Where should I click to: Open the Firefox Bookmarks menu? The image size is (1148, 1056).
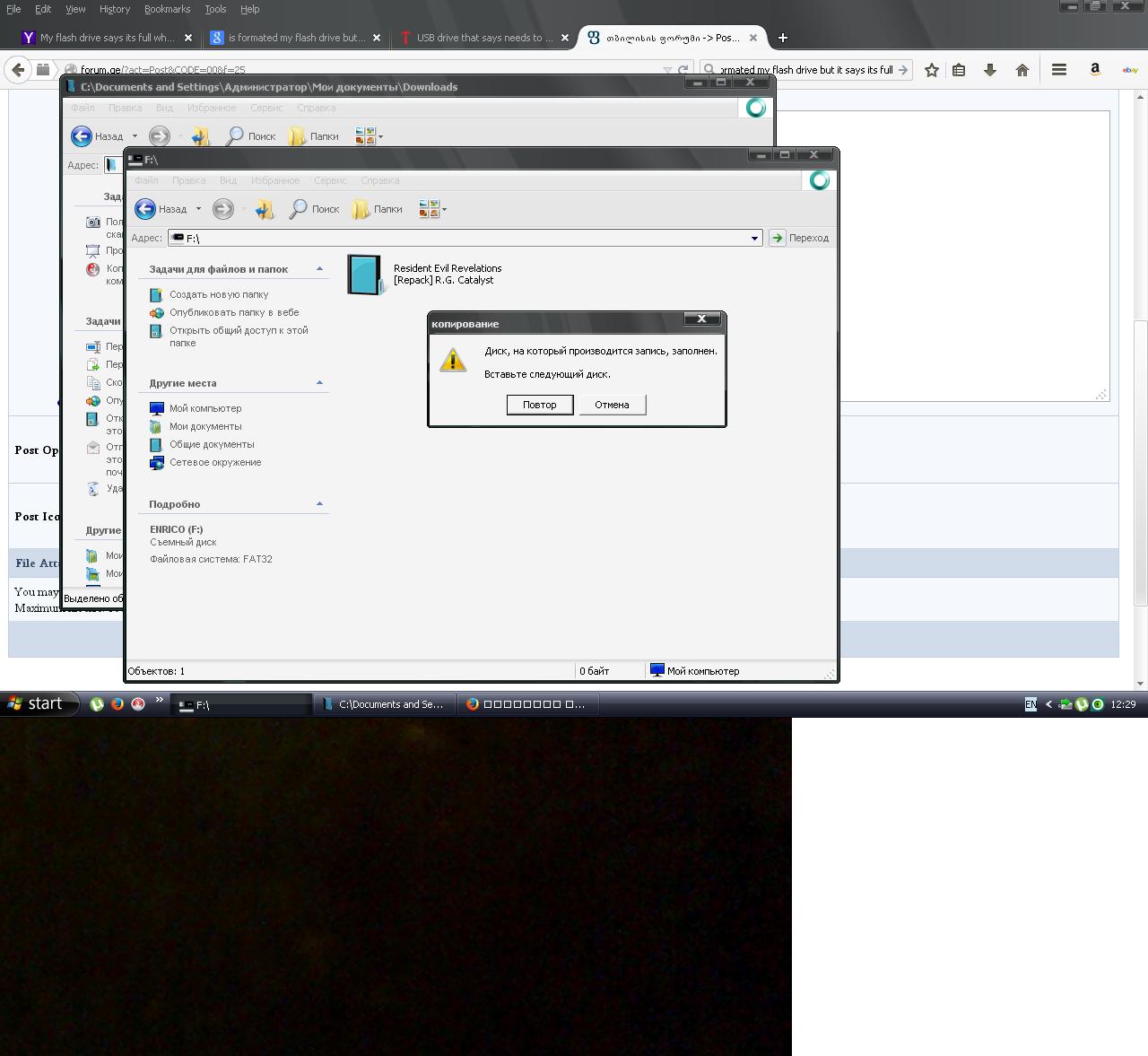pyautogui.click(x=167, y=9)
